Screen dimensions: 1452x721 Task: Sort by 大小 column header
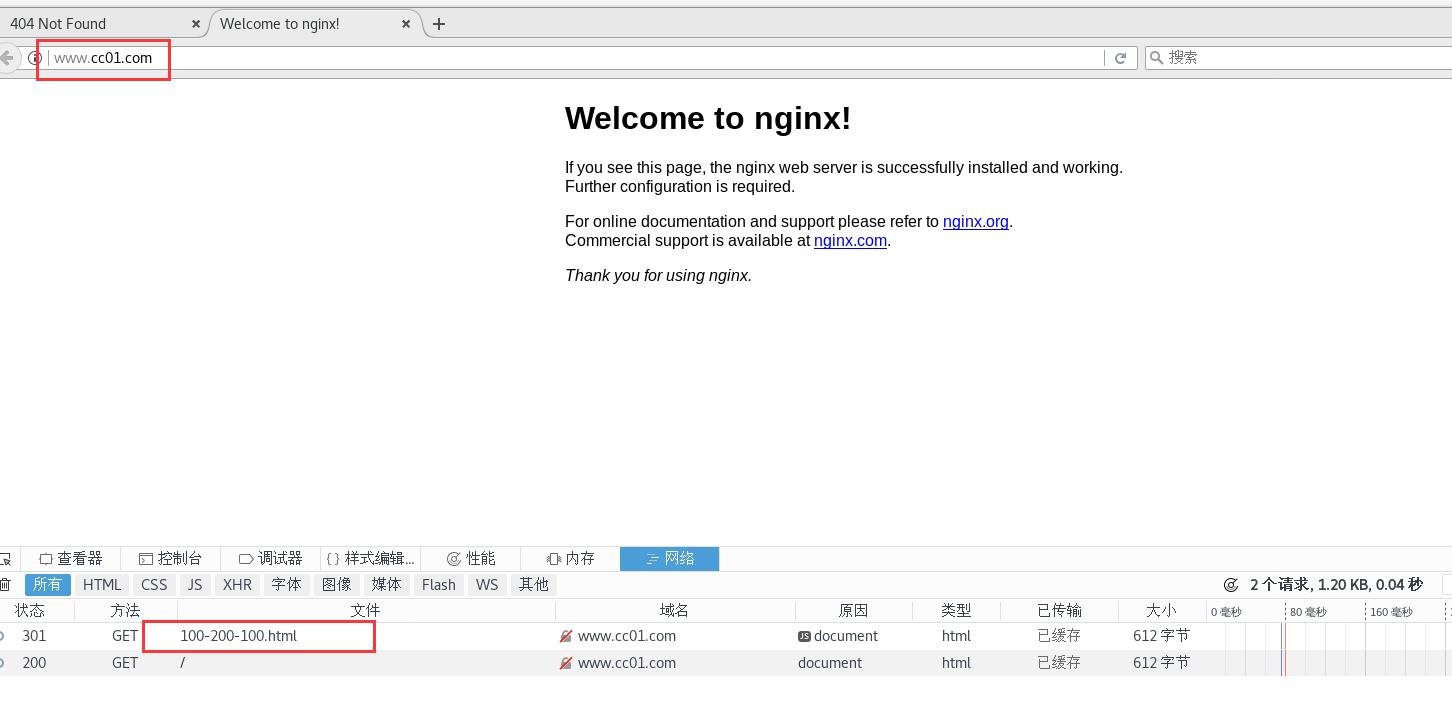point(1161,610)
